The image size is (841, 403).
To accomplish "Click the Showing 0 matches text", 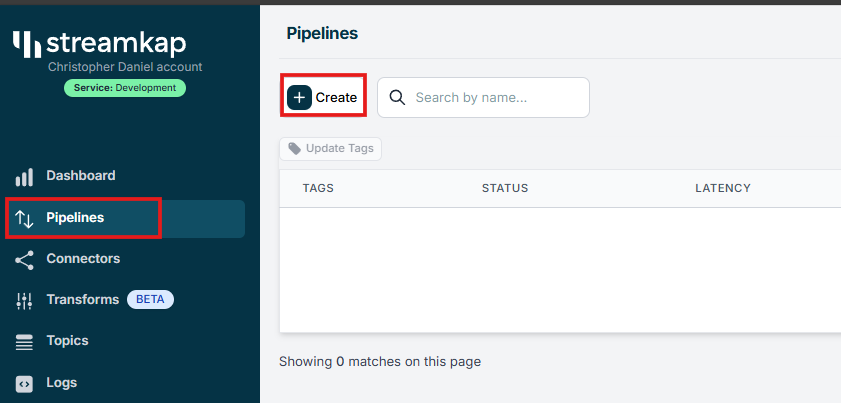I will pyautogui.click(x=380, y=362).
